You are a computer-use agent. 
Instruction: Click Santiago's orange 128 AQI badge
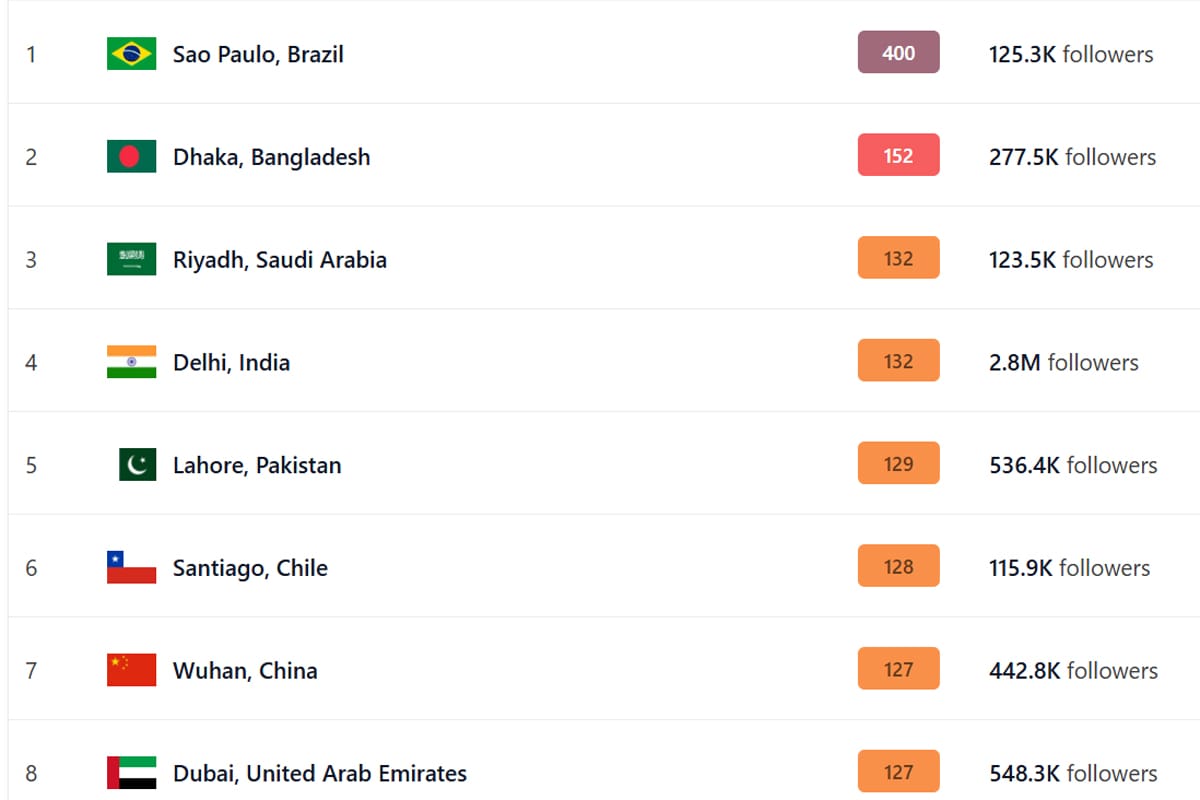(898, 567)
